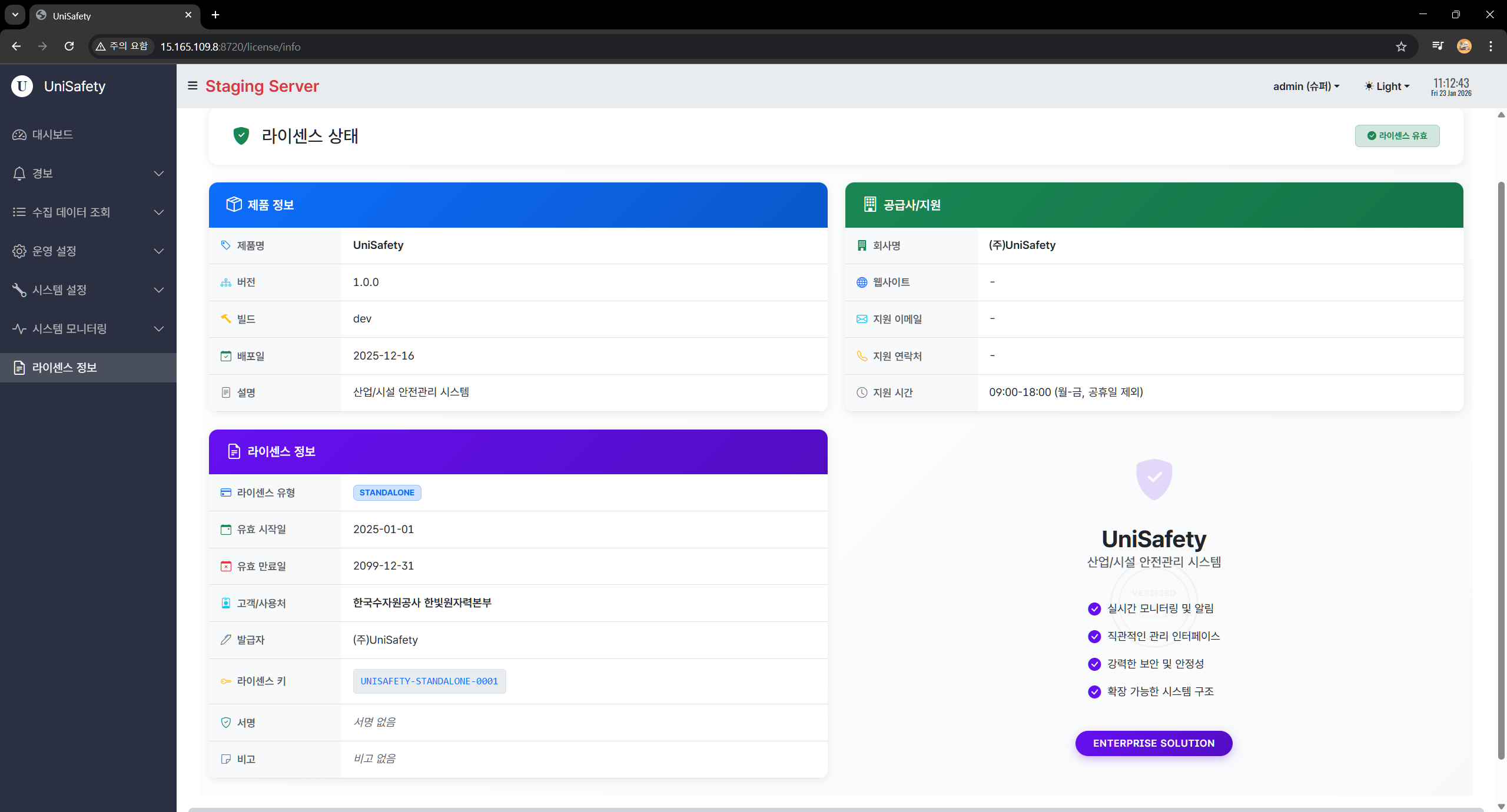Open the Light theme dropdown
This screenshot has height=812, width=1507.
[x=1387, y=86]
